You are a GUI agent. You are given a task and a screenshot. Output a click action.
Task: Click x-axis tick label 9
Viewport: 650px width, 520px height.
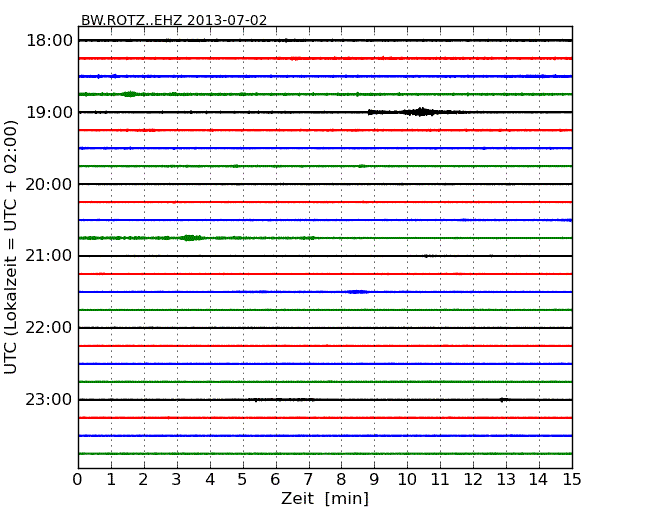tap(374, 479)
